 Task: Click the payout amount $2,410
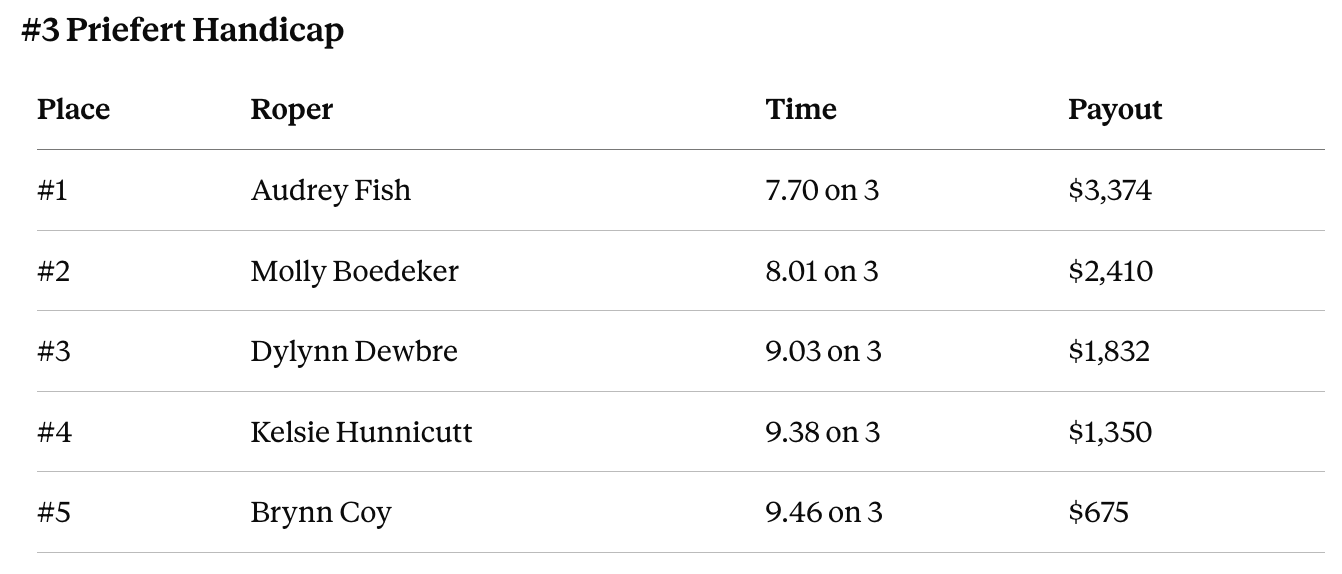tap(1110, 271)
